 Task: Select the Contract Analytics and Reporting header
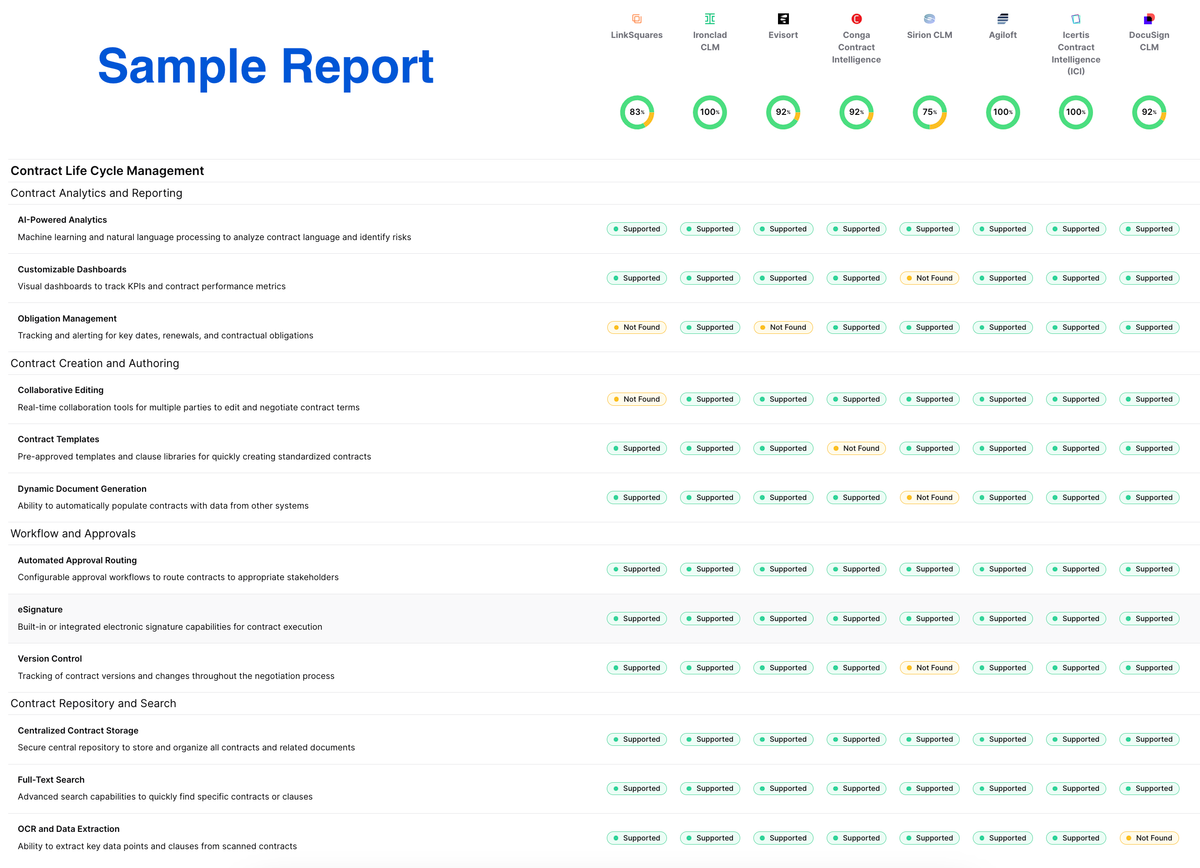(96, 193)
